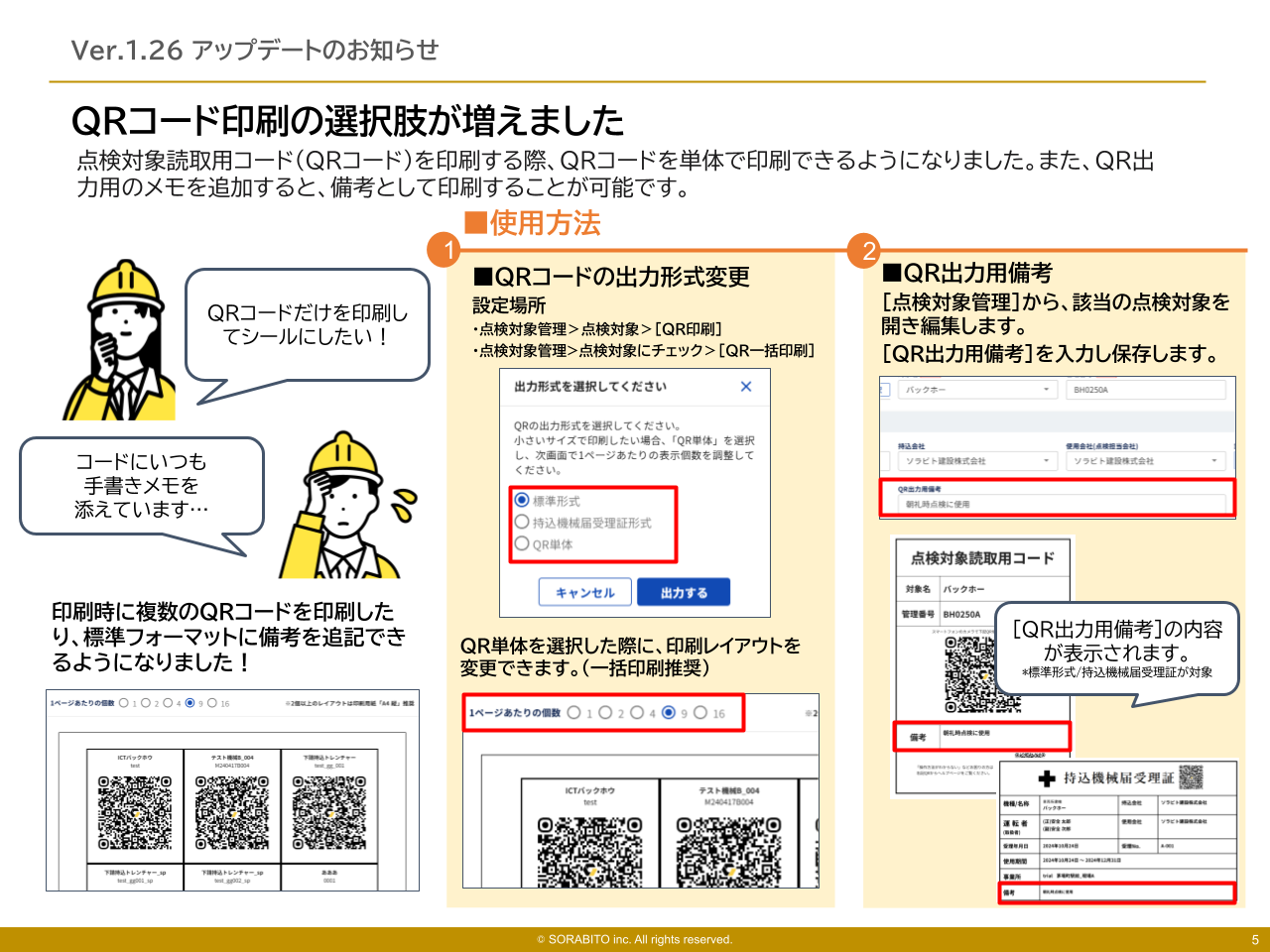
Task: Click the cross icon beside 持込機械届受理証
Action: (x=1049, y=779)
